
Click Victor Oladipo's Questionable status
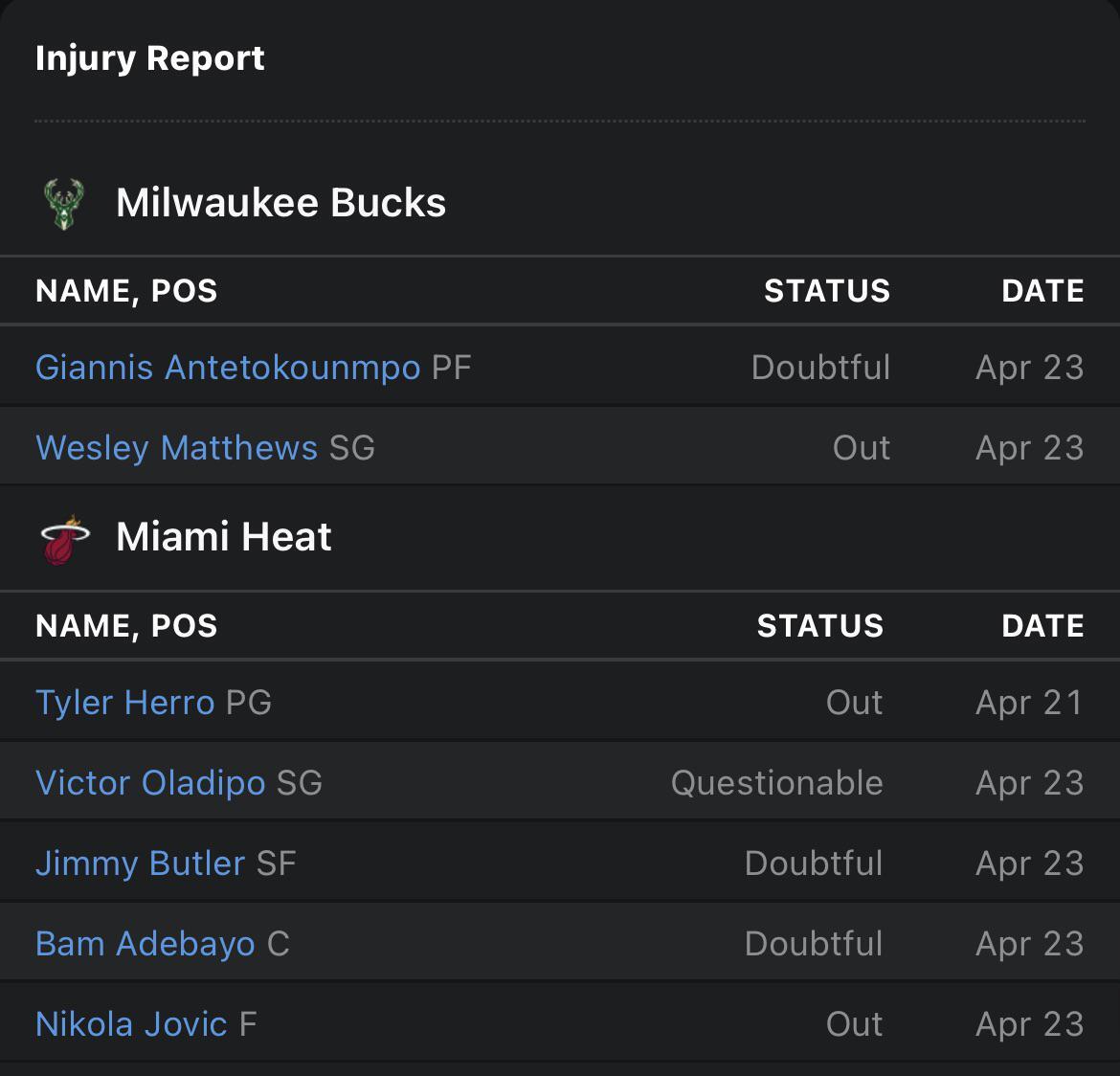776,783
